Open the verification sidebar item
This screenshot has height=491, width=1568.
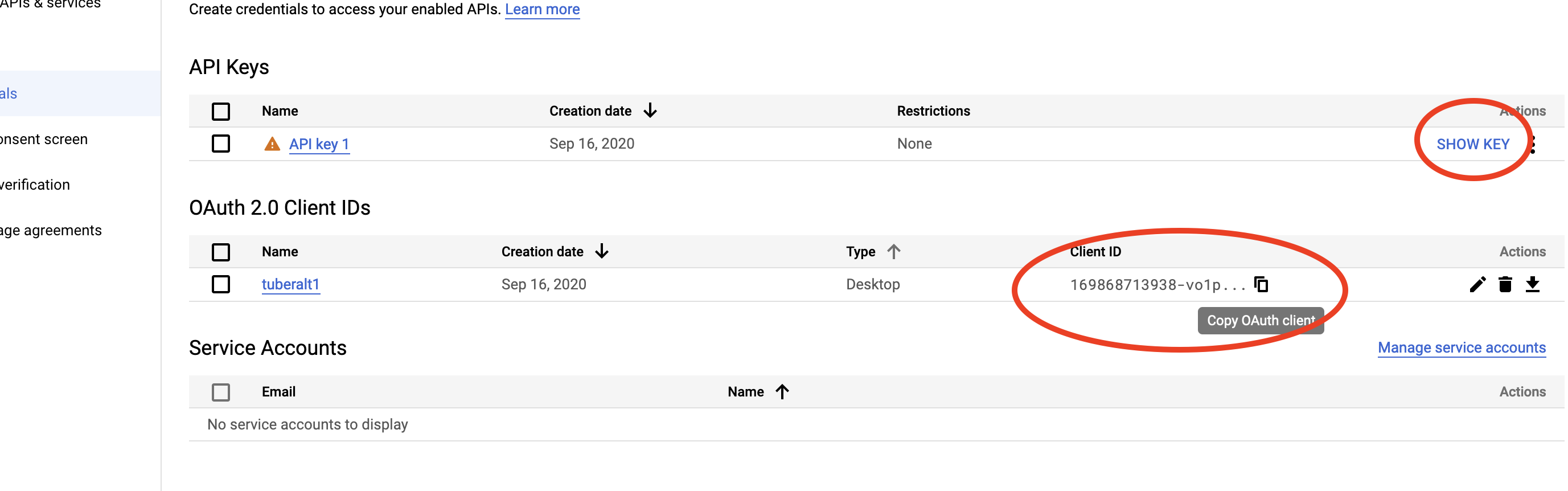click(x=35, y=185)
